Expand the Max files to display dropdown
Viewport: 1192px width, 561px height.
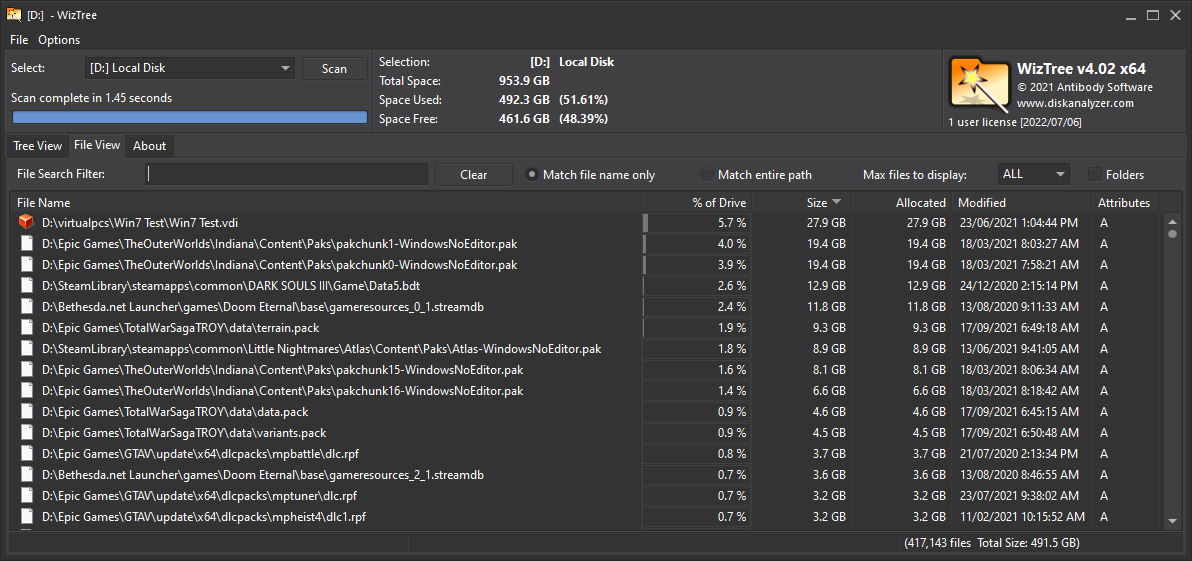tap(1033, 174)
